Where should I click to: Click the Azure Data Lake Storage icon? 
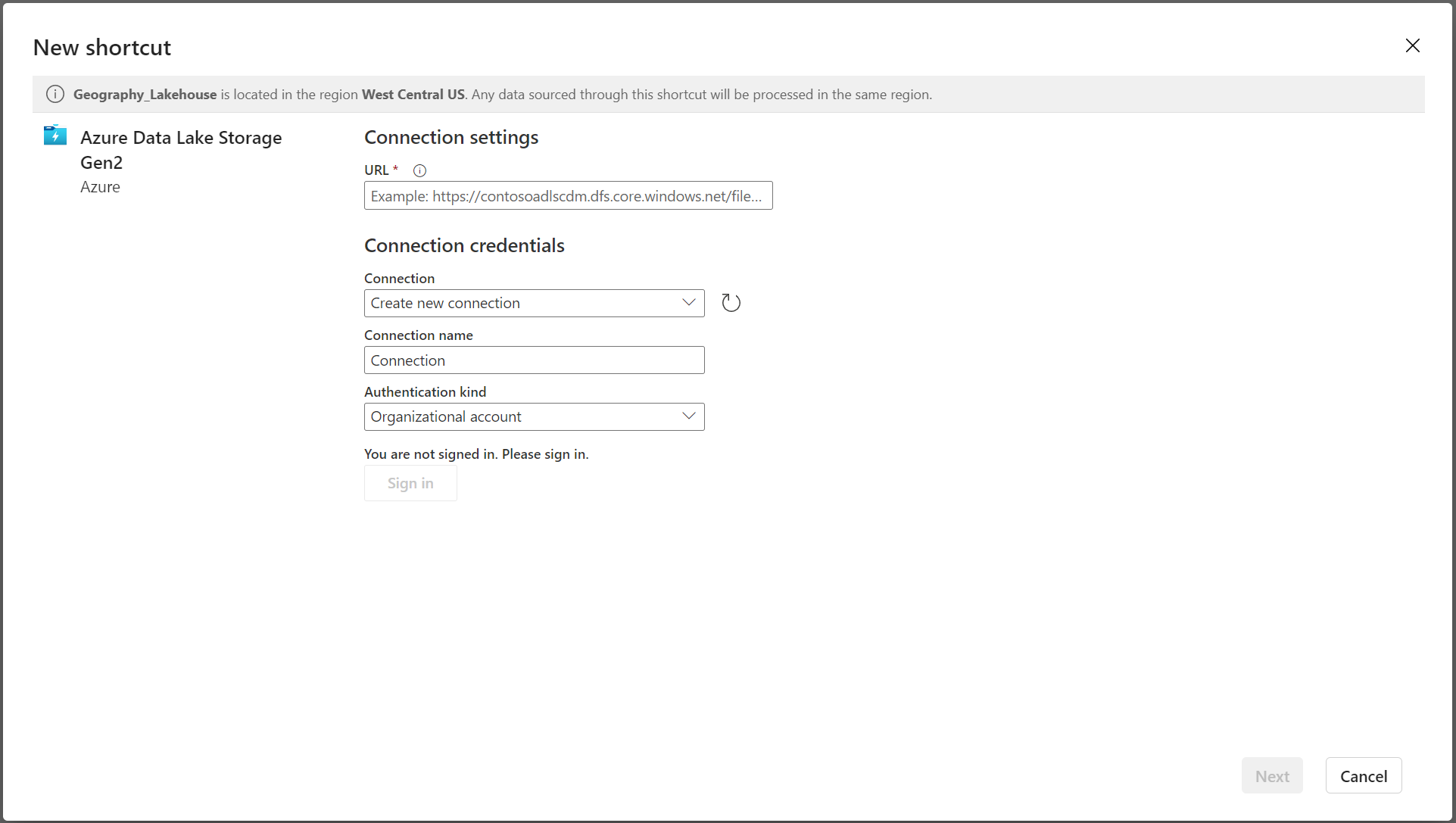click(x=55, y=136)
